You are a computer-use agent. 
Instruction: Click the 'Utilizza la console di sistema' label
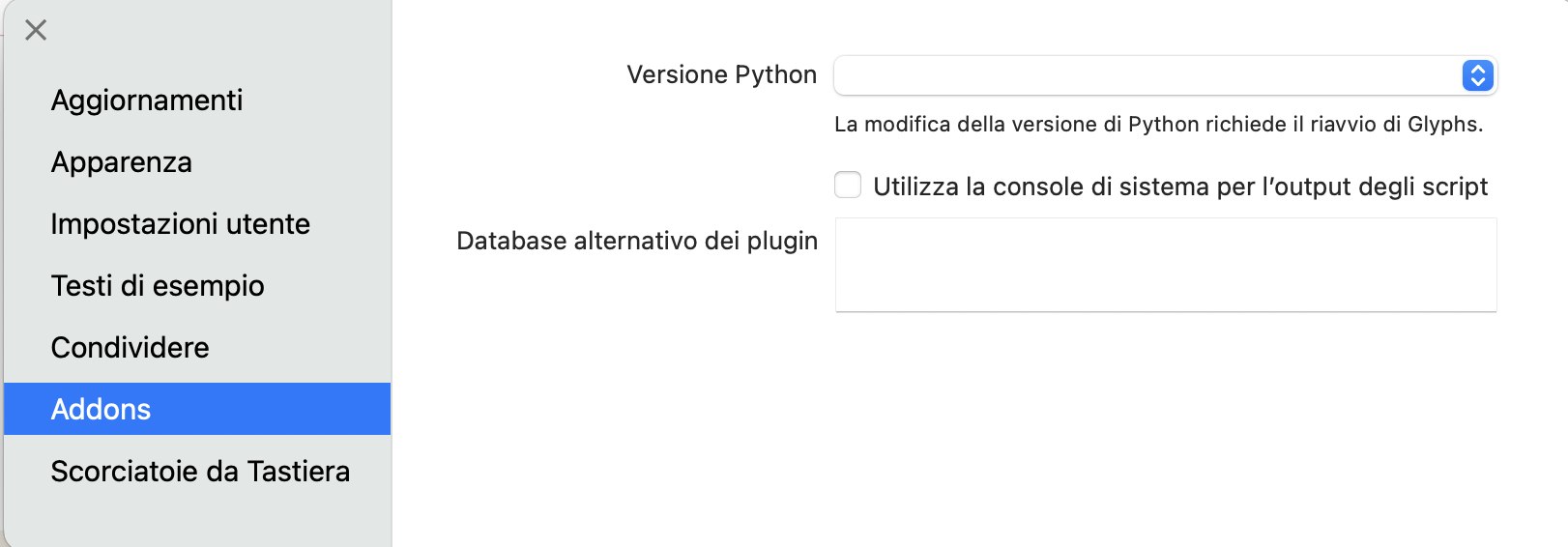(1179, 187)
